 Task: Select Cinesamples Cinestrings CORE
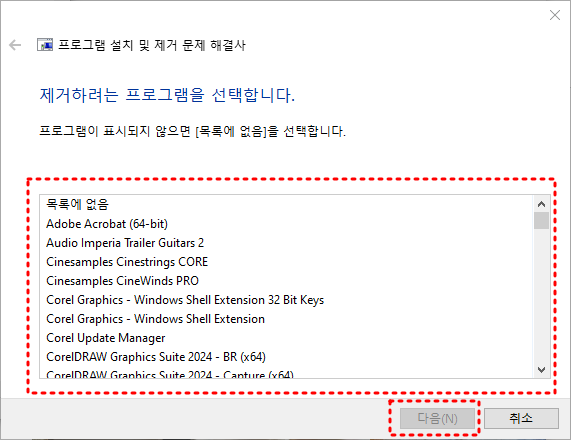[286, 262]
